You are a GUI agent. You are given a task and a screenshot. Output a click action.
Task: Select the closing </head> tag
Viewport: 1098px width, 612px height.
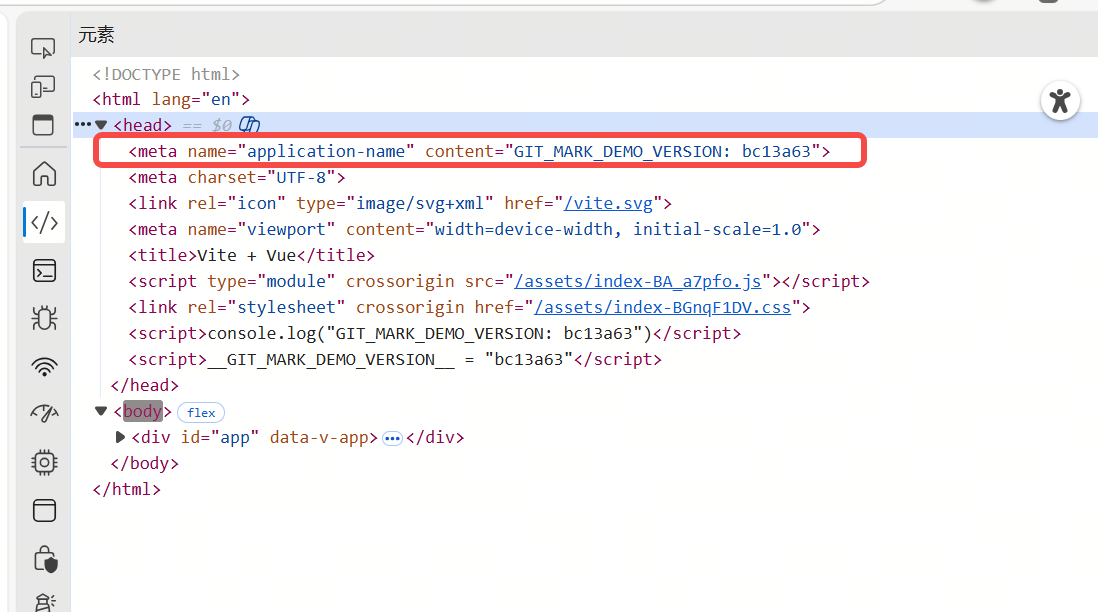pyautogui.click(x=144, y=386)
